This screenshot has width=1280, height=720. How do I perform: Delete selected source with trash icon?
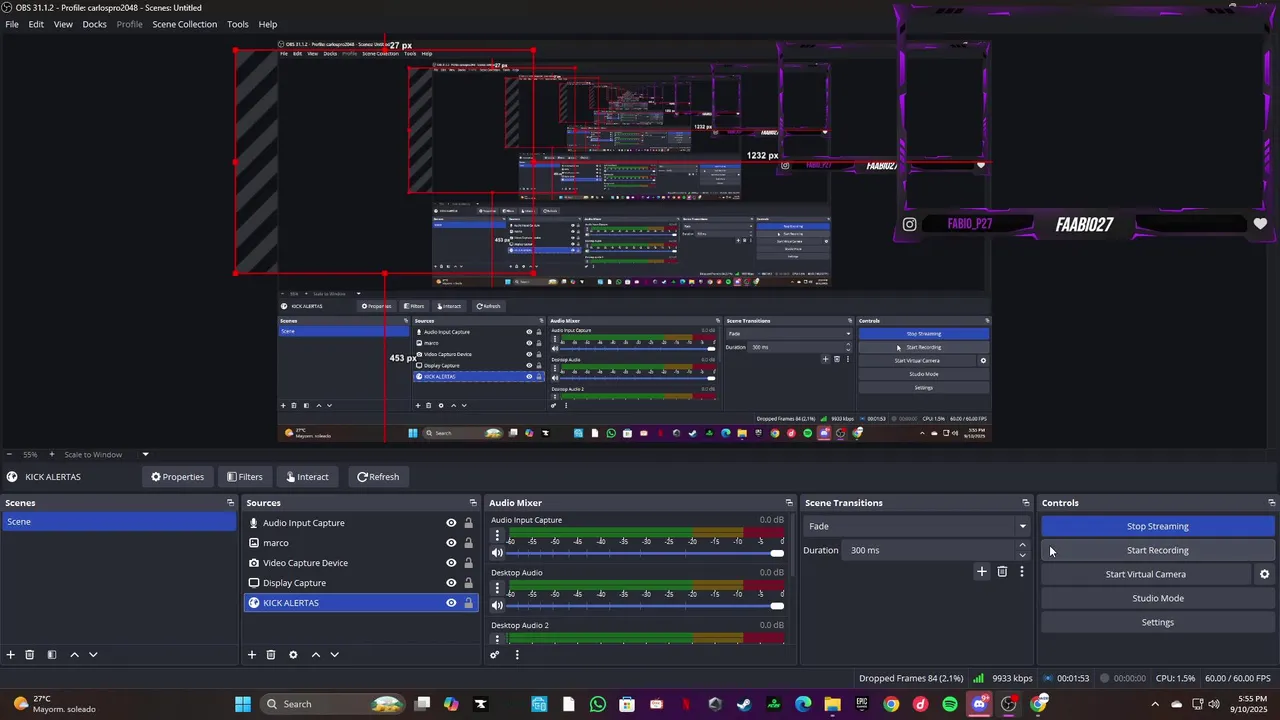coord(271,655)
